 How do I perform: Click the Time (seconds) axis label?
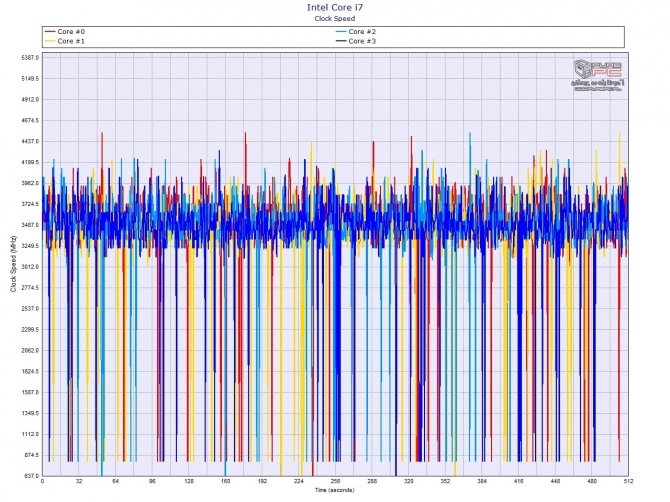point(335,490)
